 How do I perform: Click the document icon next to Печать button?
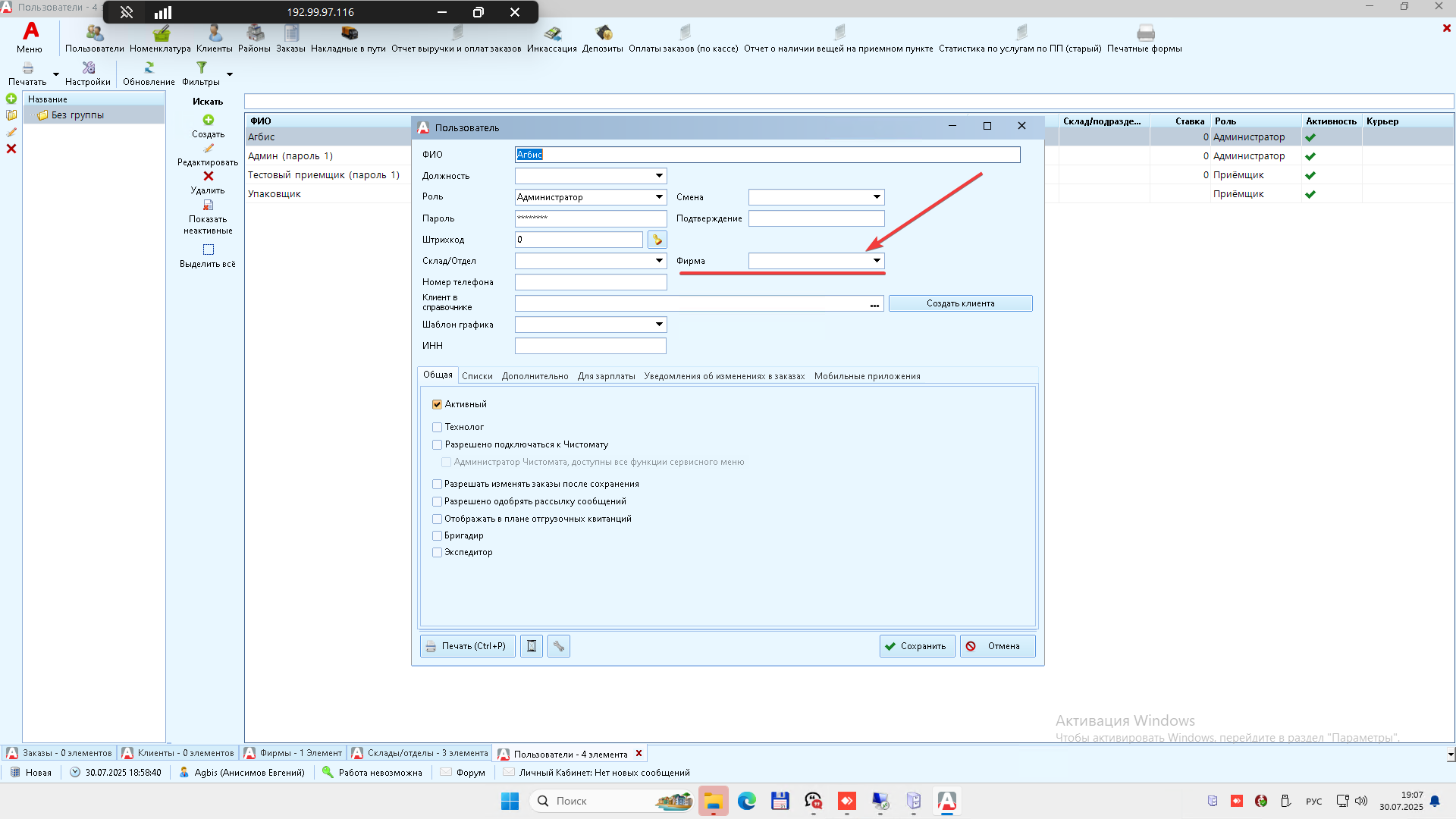click(x=532, y=646)
